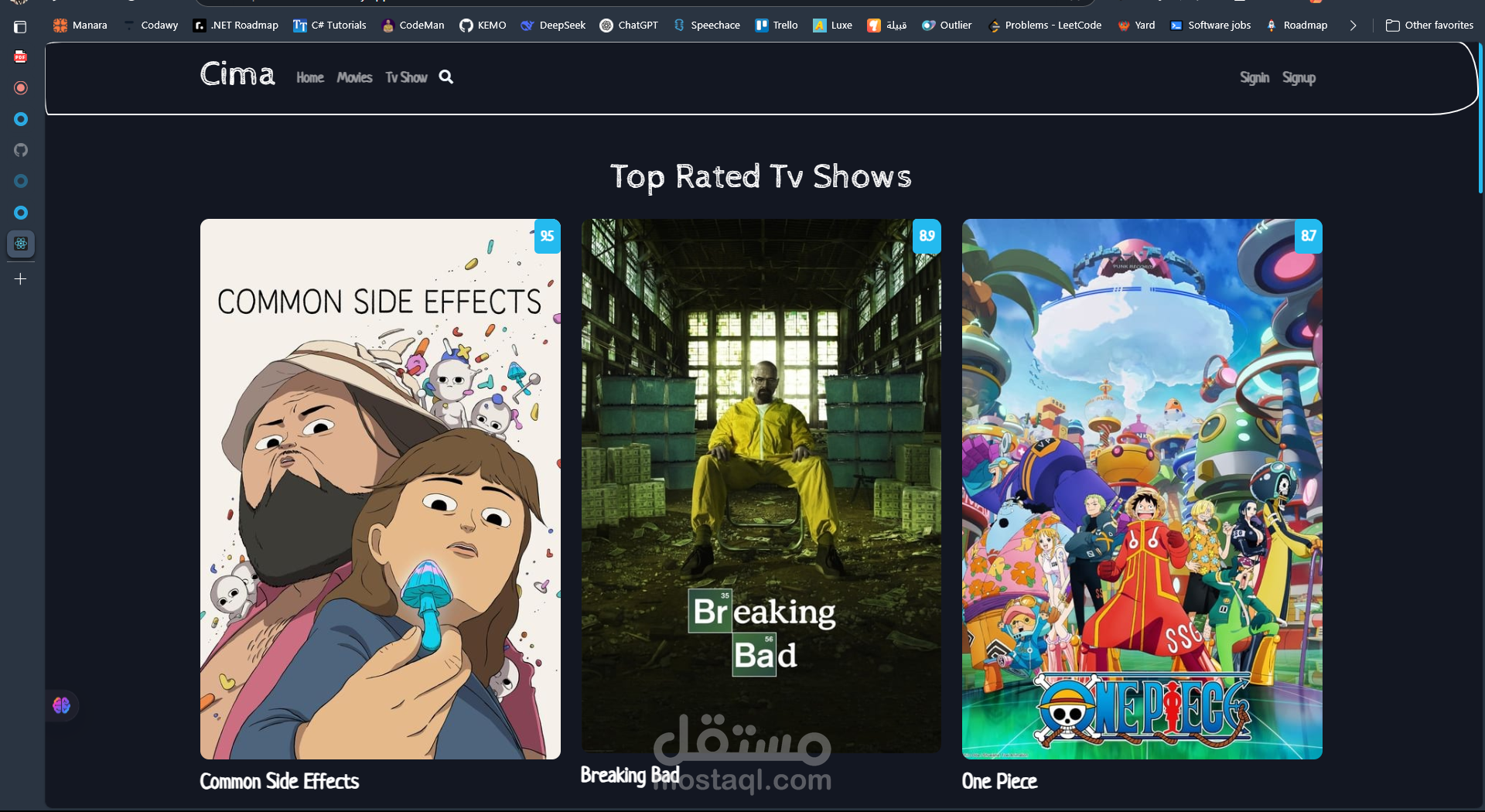Click the 'Common Side Effects' title below poster
Screen dimensions: 1485x812
(x=279, y=781)
